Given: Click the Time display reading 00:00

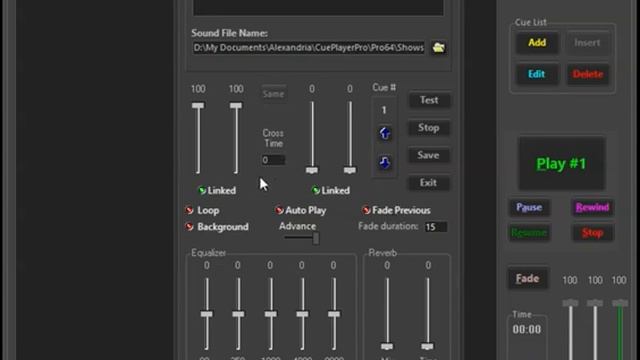Looking at the screenshot, I should click(527, 329).
